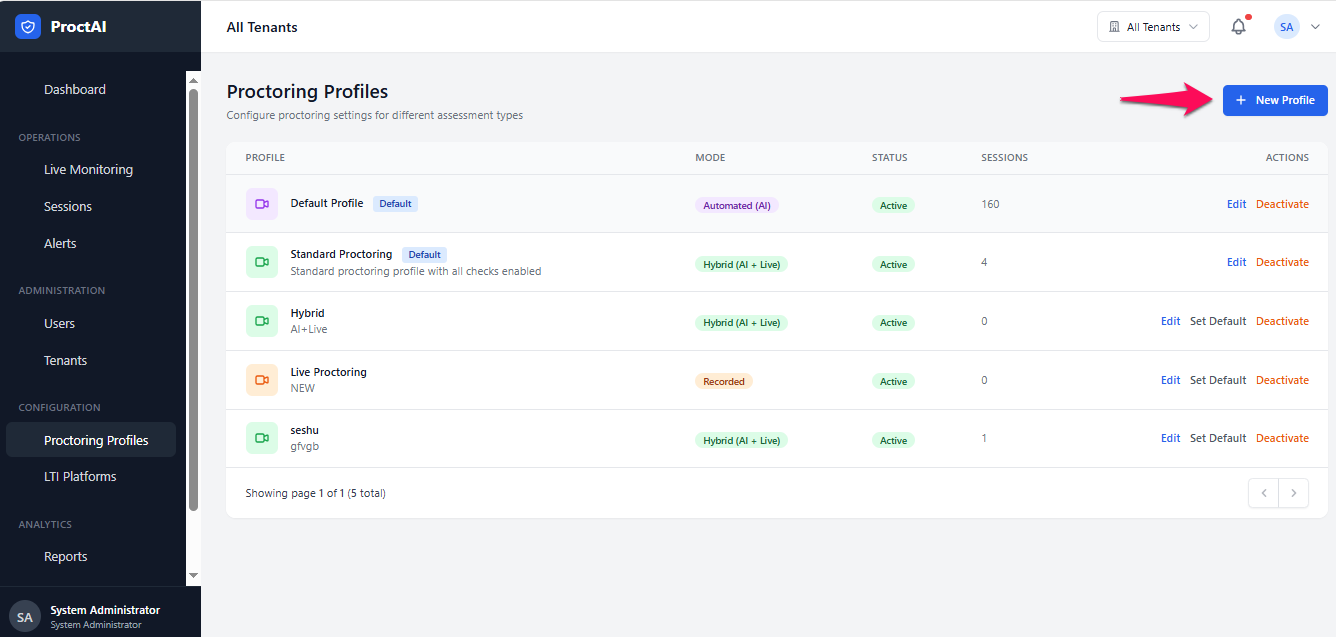Click the ProctAI brand name
This screenshot has height=637, width=1336.
click(x=78, y=27)
